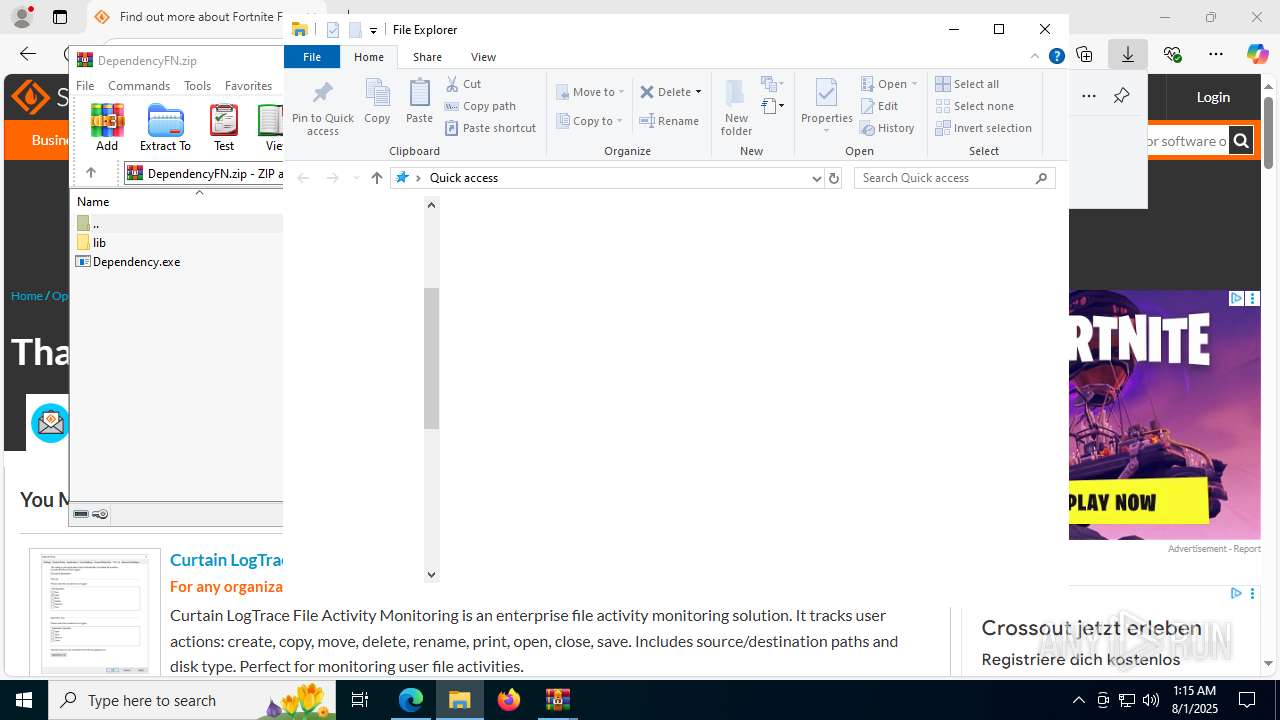Click Select none in ribbon

point(974,106)
